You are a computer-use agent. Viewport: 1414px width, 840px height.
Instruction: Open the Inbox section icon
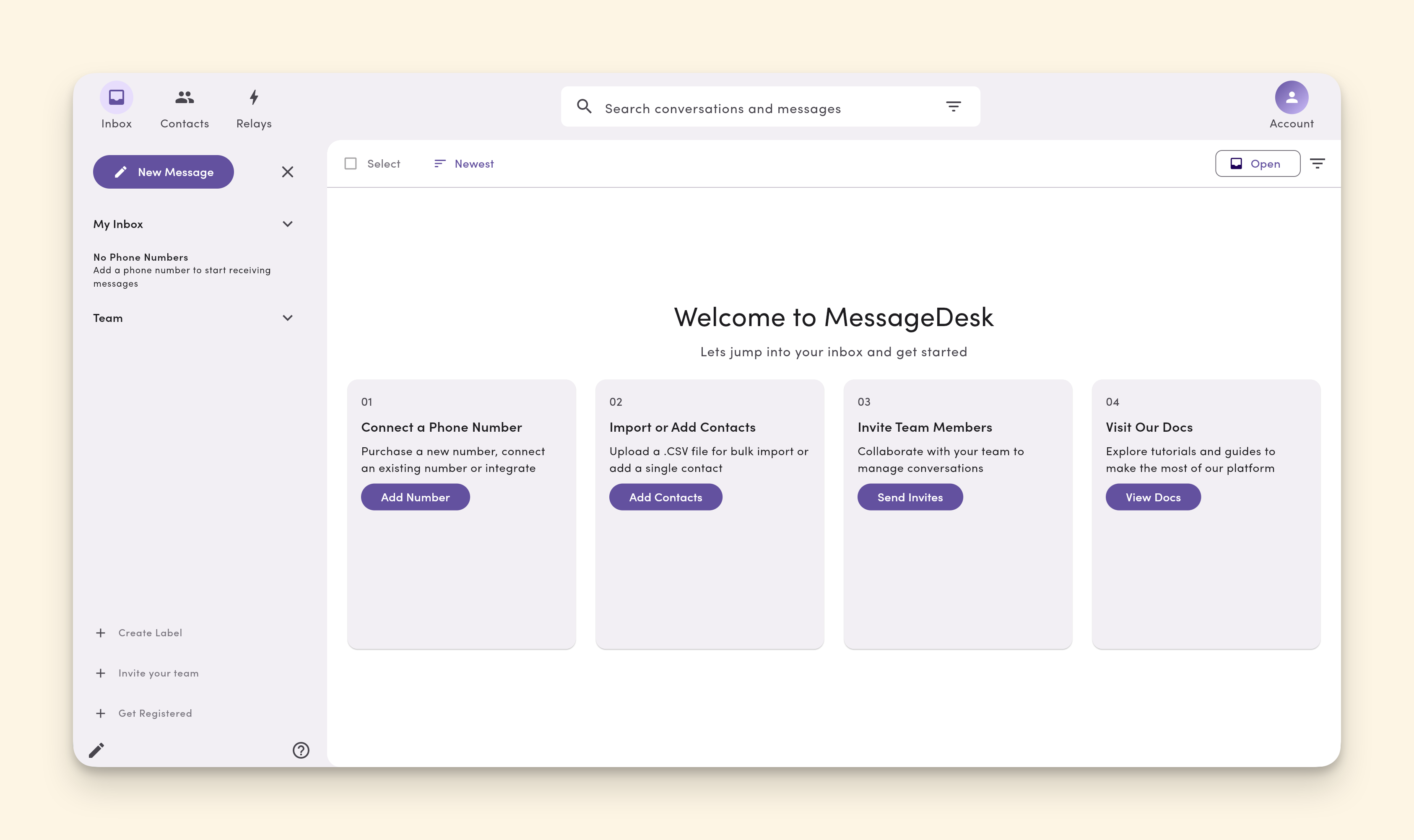click(x=116, y=97)
